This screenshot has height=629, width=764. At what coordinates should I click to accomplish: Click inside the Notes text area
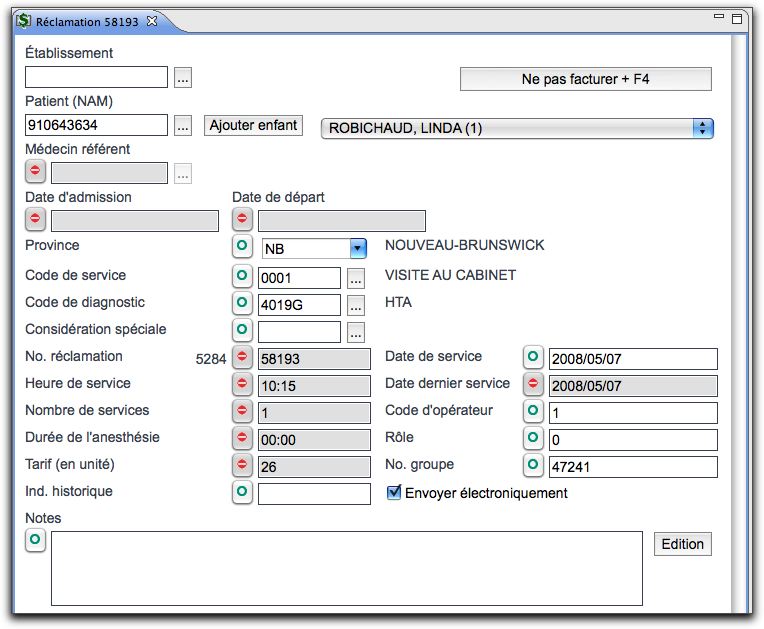347,569
